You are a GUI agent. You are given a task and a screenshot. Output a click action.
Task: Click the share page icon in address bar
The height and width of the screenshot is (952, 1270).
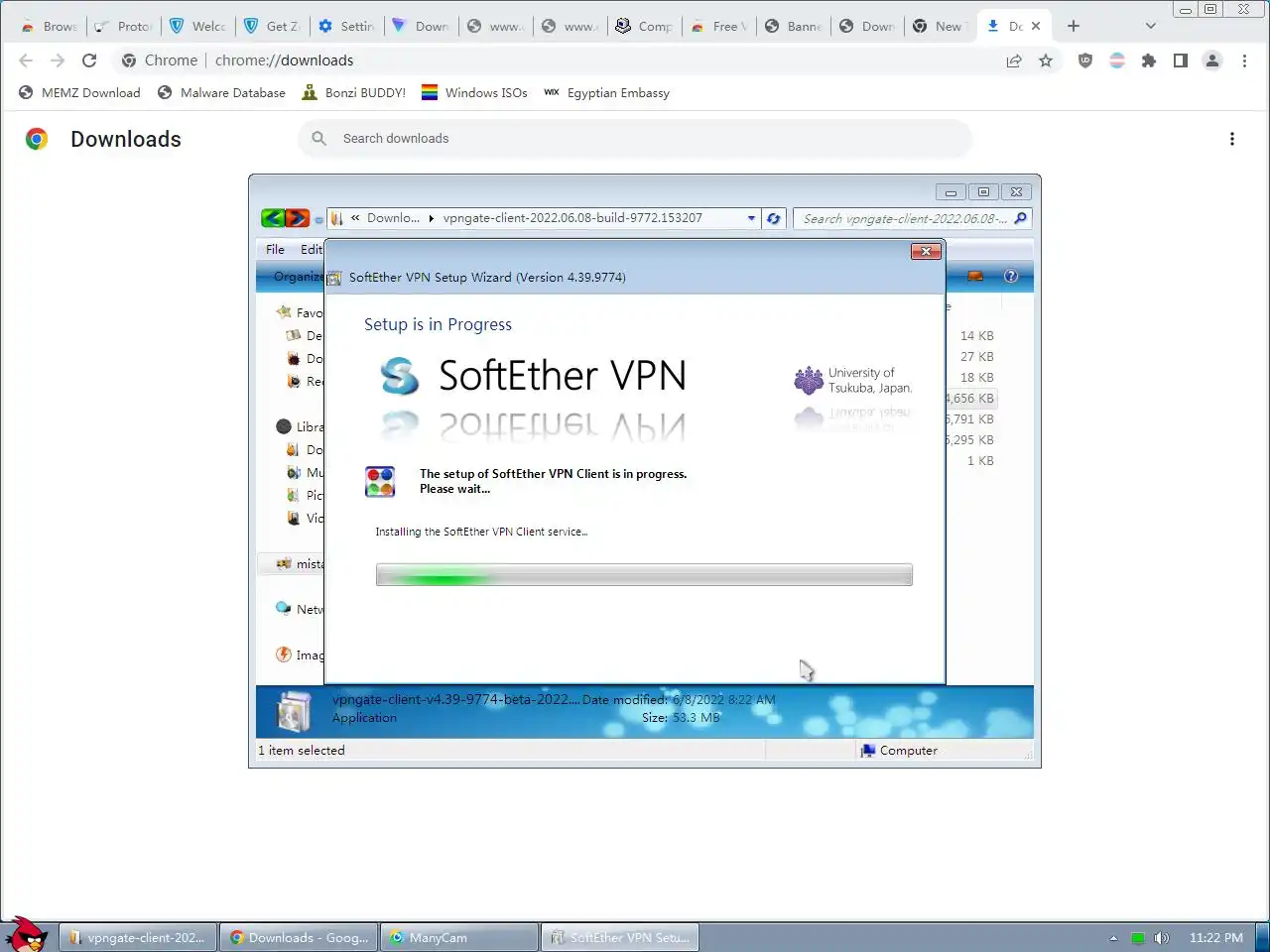(x=1014, y=60)
